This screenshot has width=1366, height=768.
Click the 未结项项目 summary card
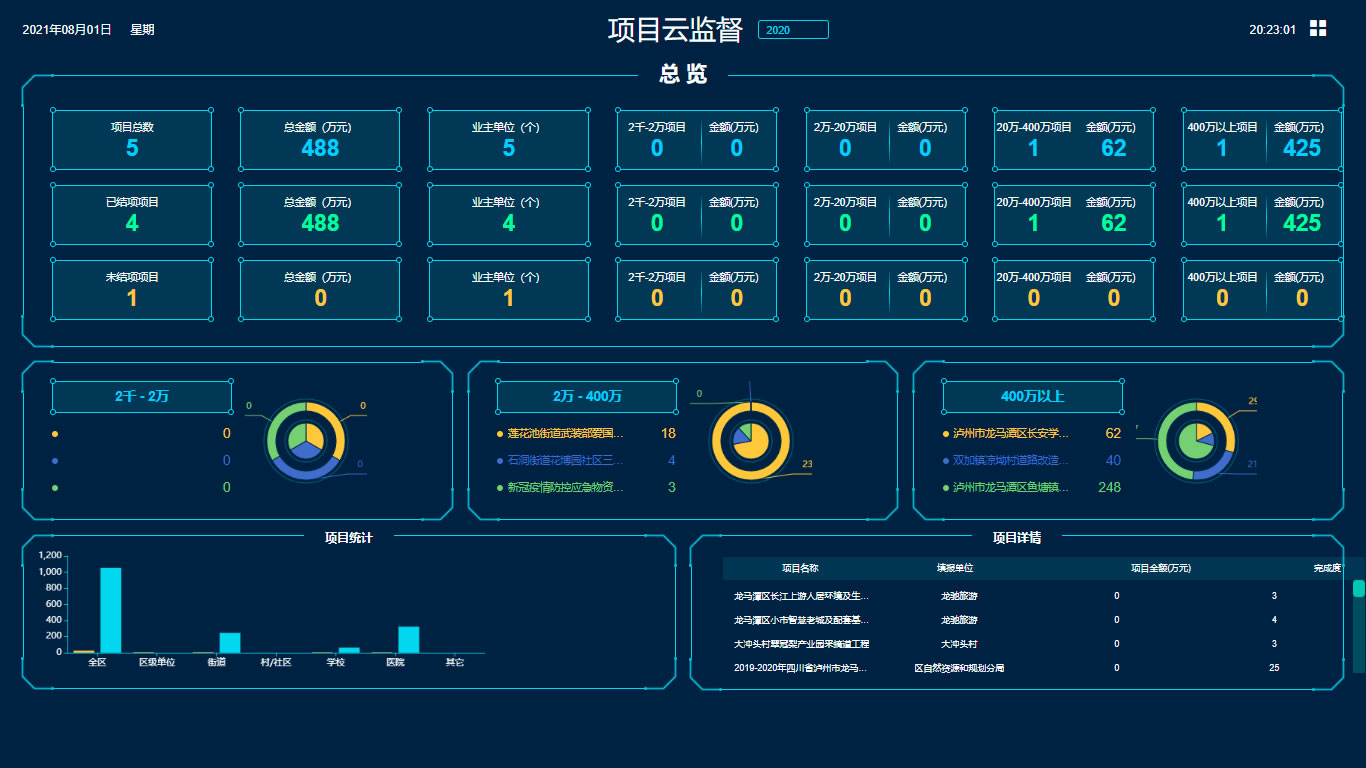coord(132,290)
